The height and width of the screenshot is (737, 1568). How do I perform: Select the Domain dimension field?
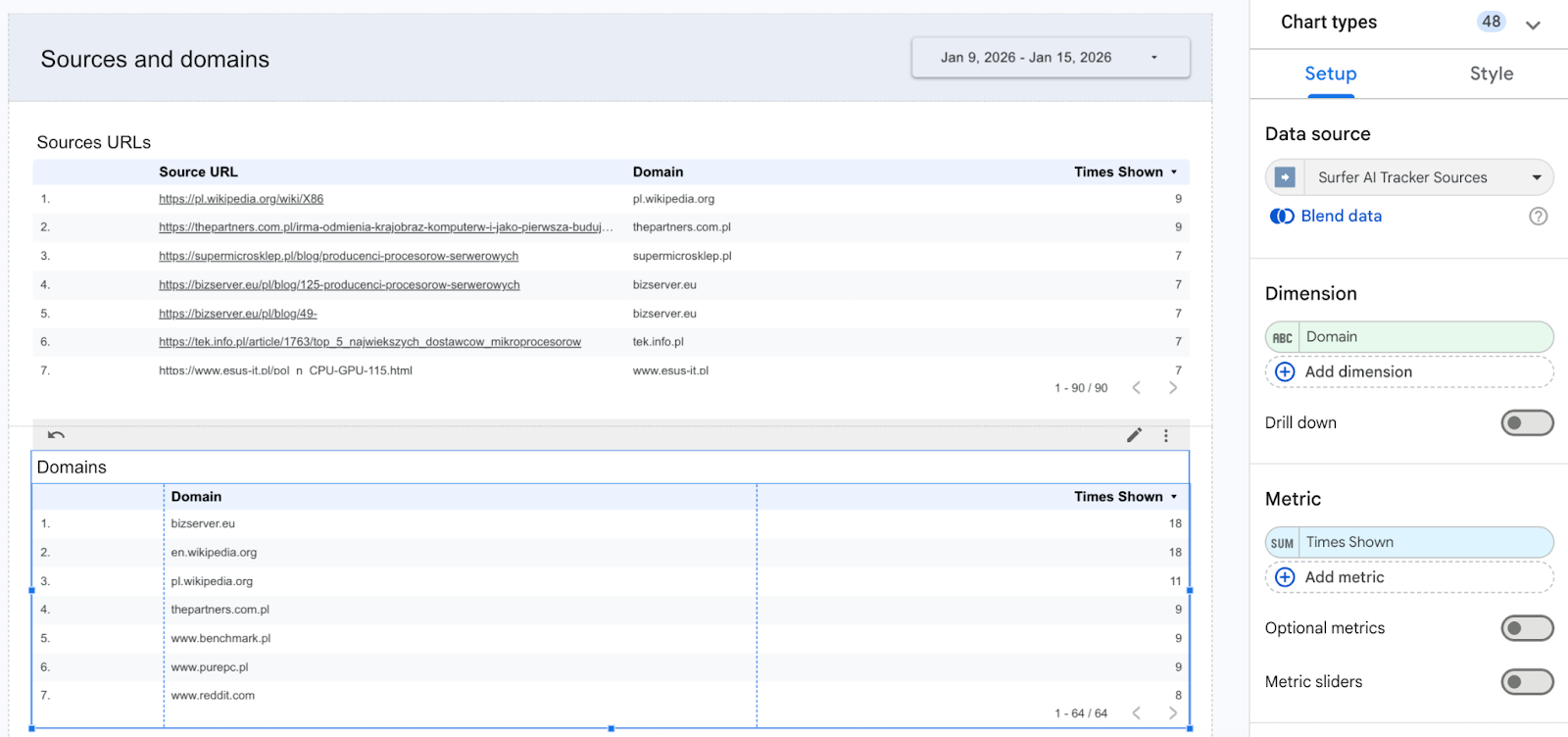tap(1423, 337)
